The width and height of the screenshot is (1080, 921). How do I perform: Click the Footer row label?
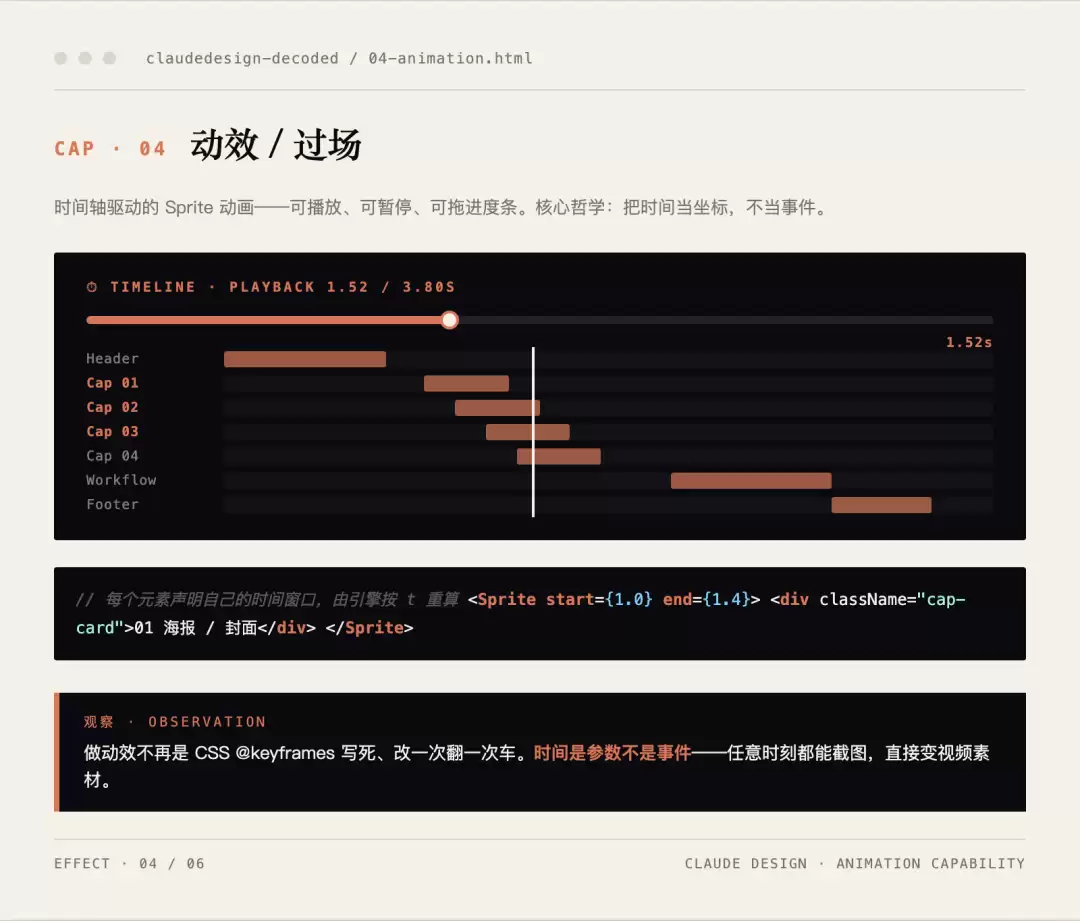(112, 504)
